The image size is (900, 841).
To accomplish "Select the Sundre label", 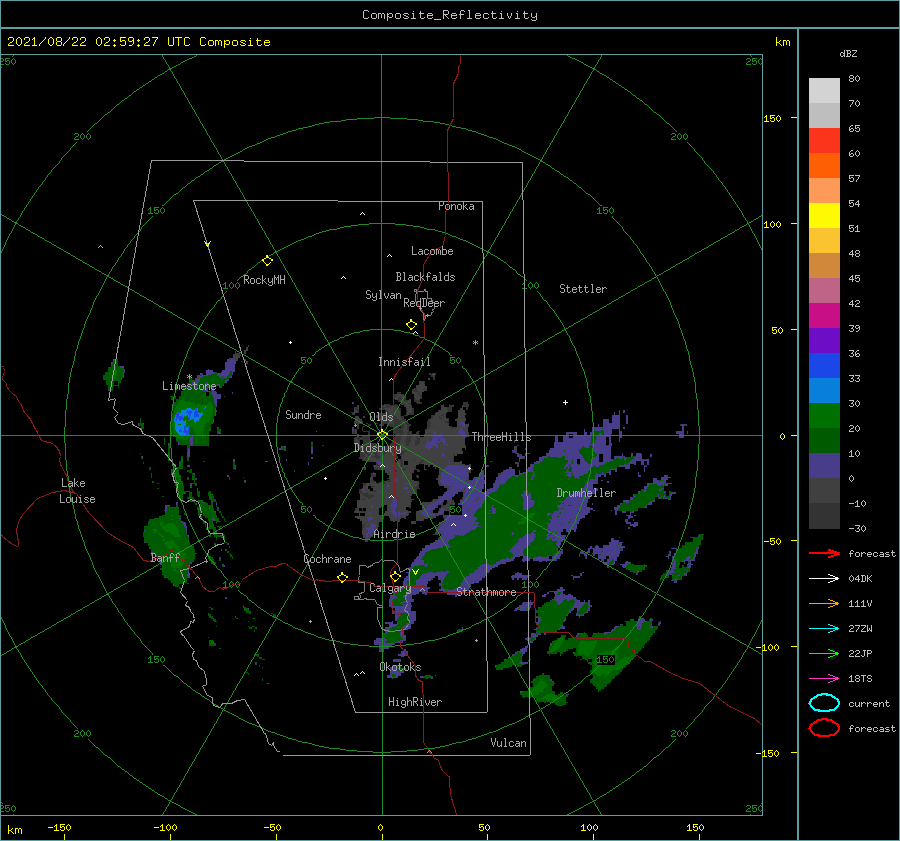I will click(x=303, y=414).
